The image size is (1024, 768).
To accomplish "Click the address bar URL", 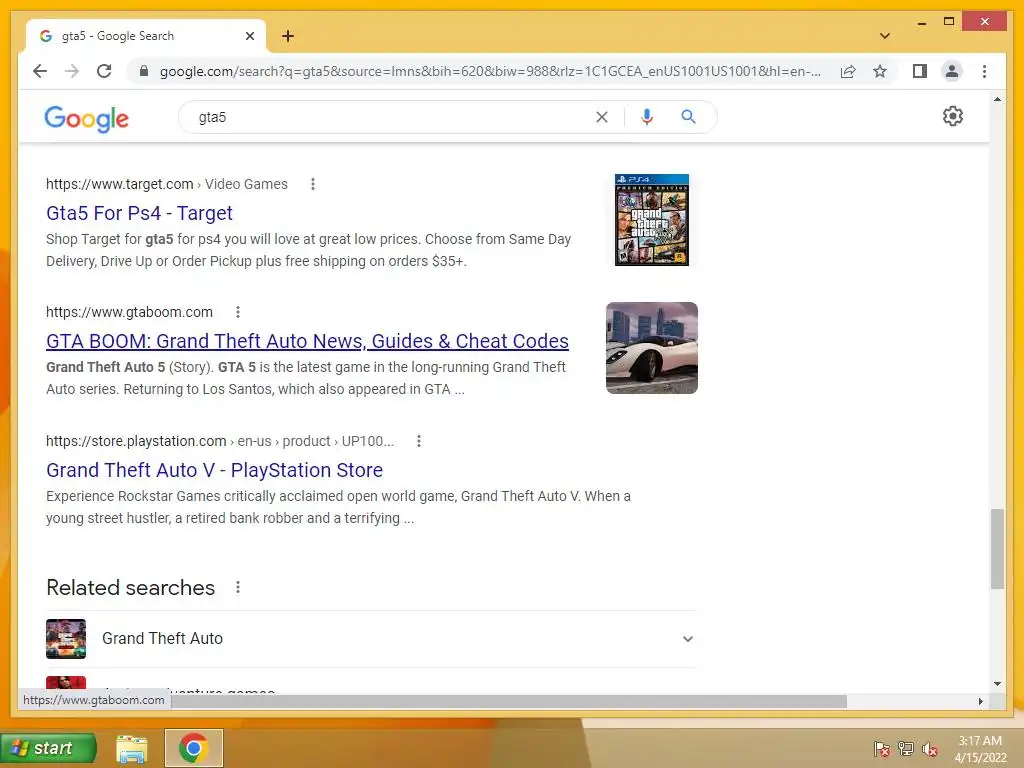I will [x=490, y=71].
